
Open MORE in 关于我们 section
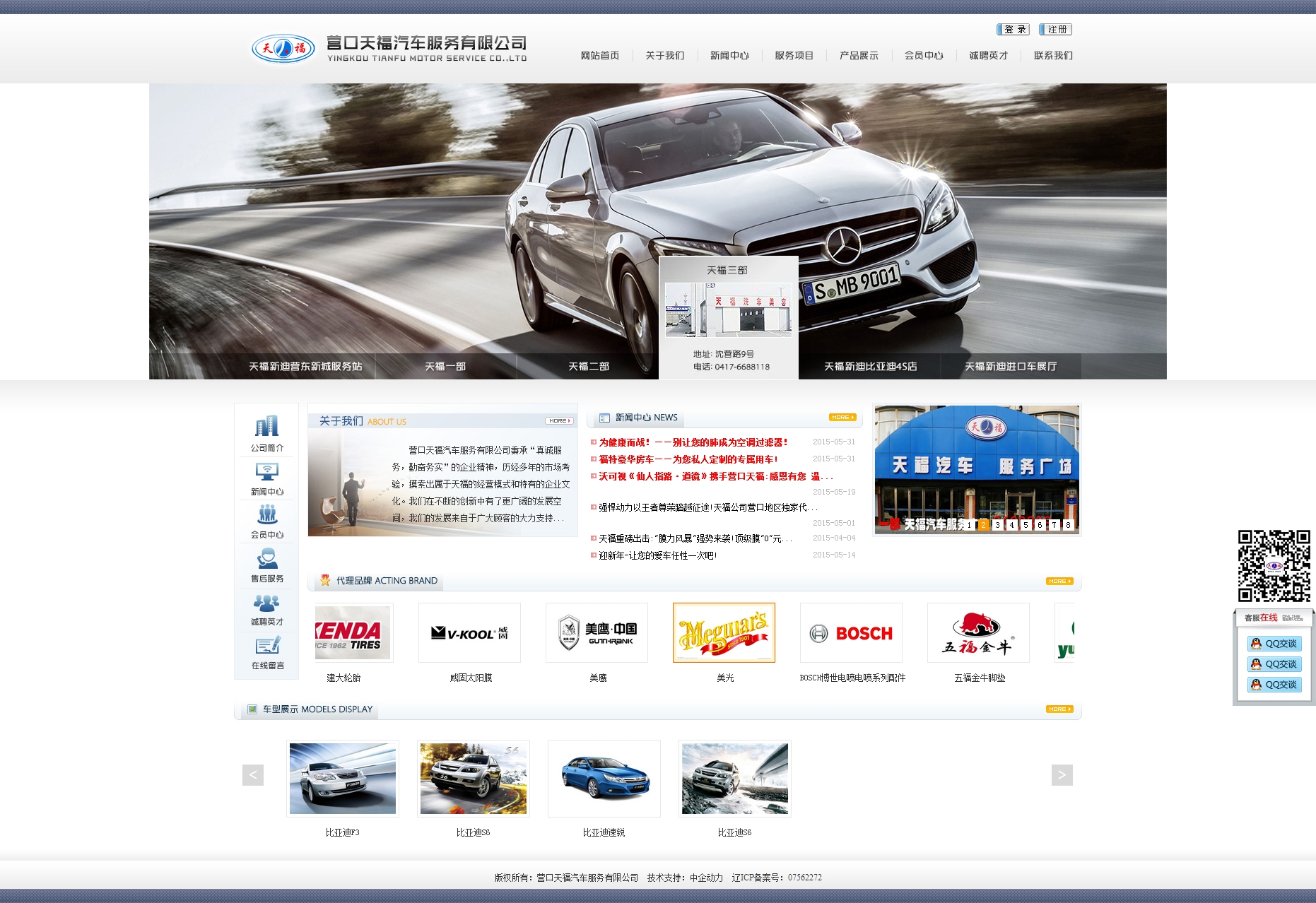559,421
